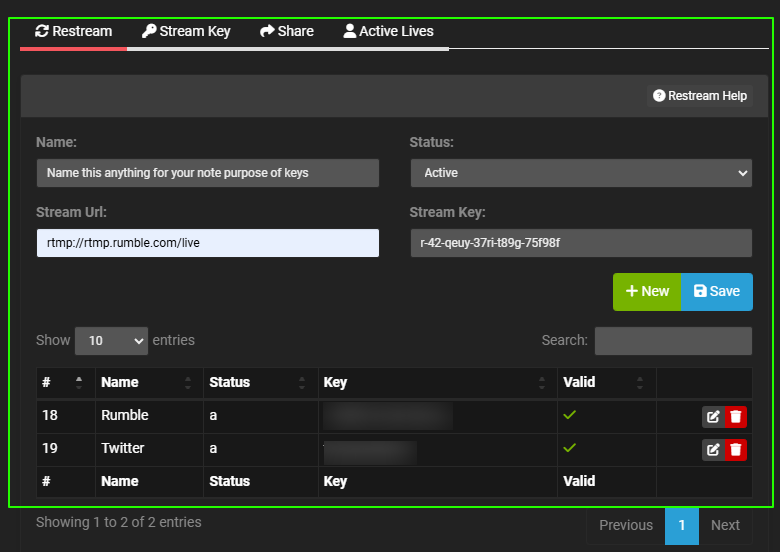
Task: Click the edit icon for Rumble row
Action: 713,417
